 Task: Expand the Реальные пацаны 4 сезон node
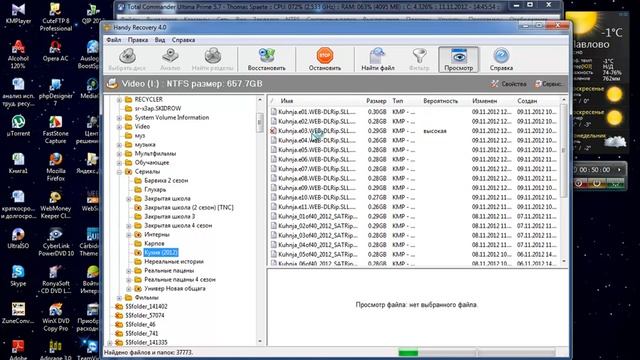129,280
